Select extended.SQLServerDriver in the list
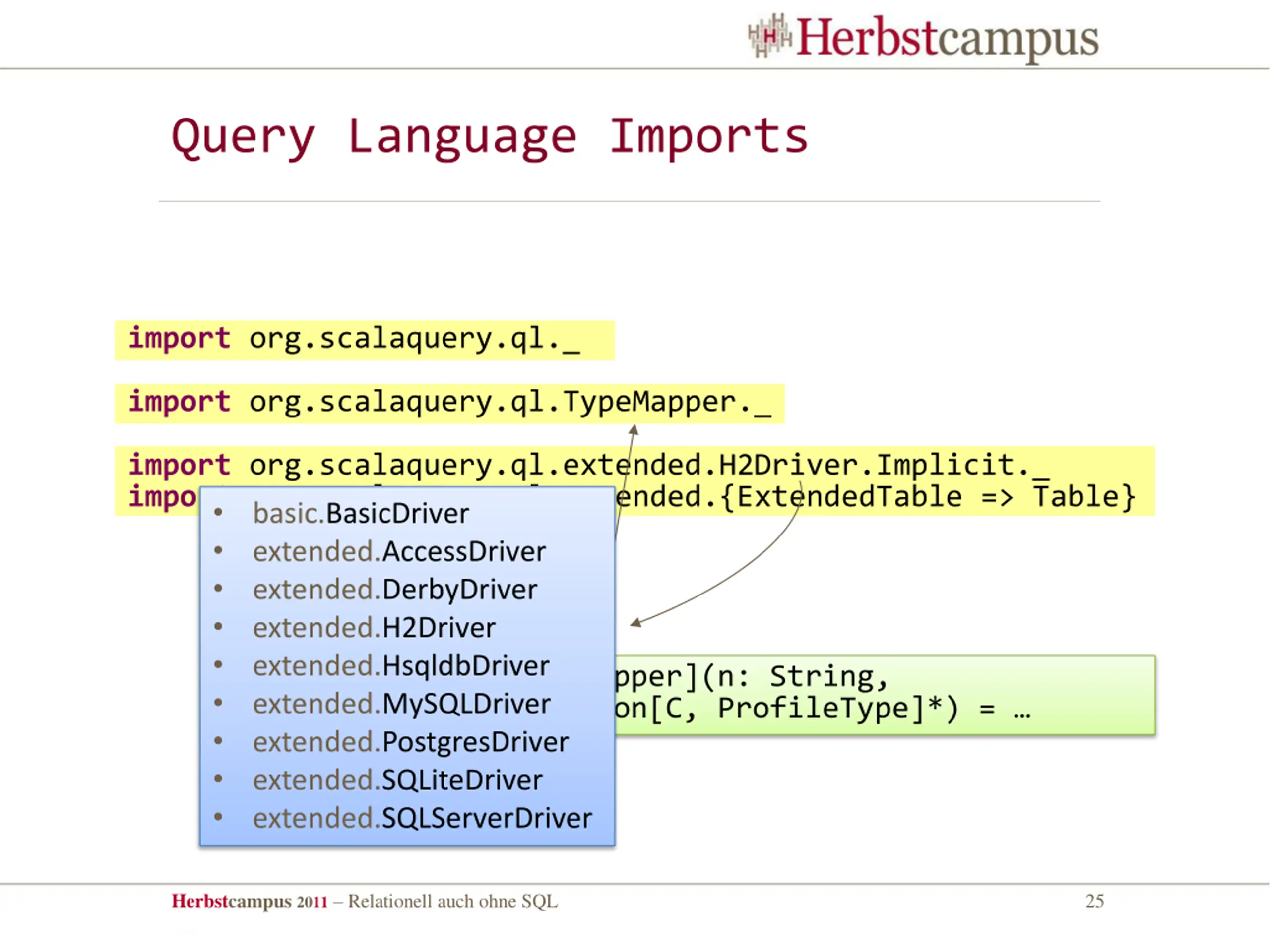 [x=423, y=818]
